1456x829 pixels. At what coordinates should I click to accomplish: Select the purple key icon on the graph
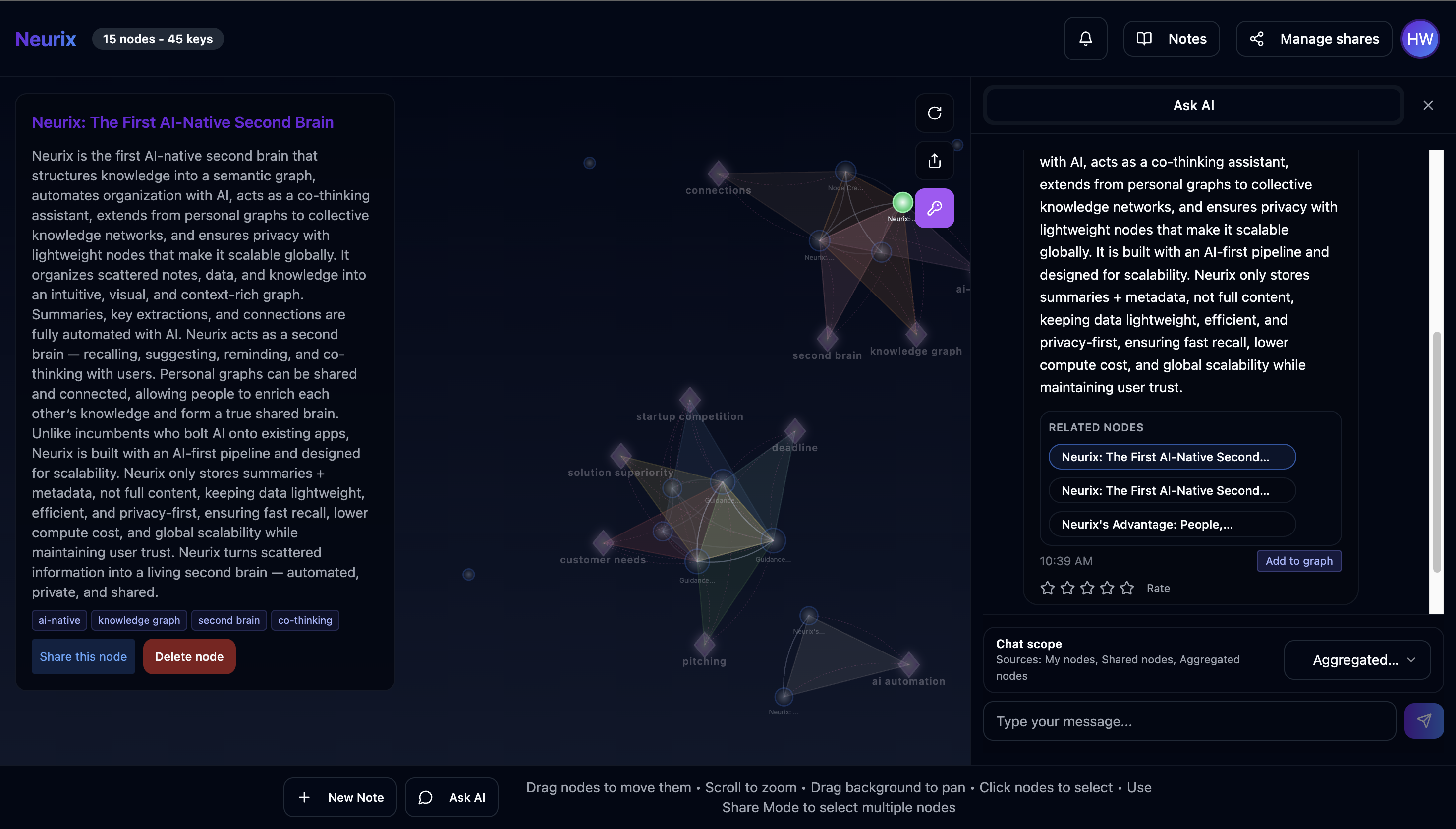(935, 208)
